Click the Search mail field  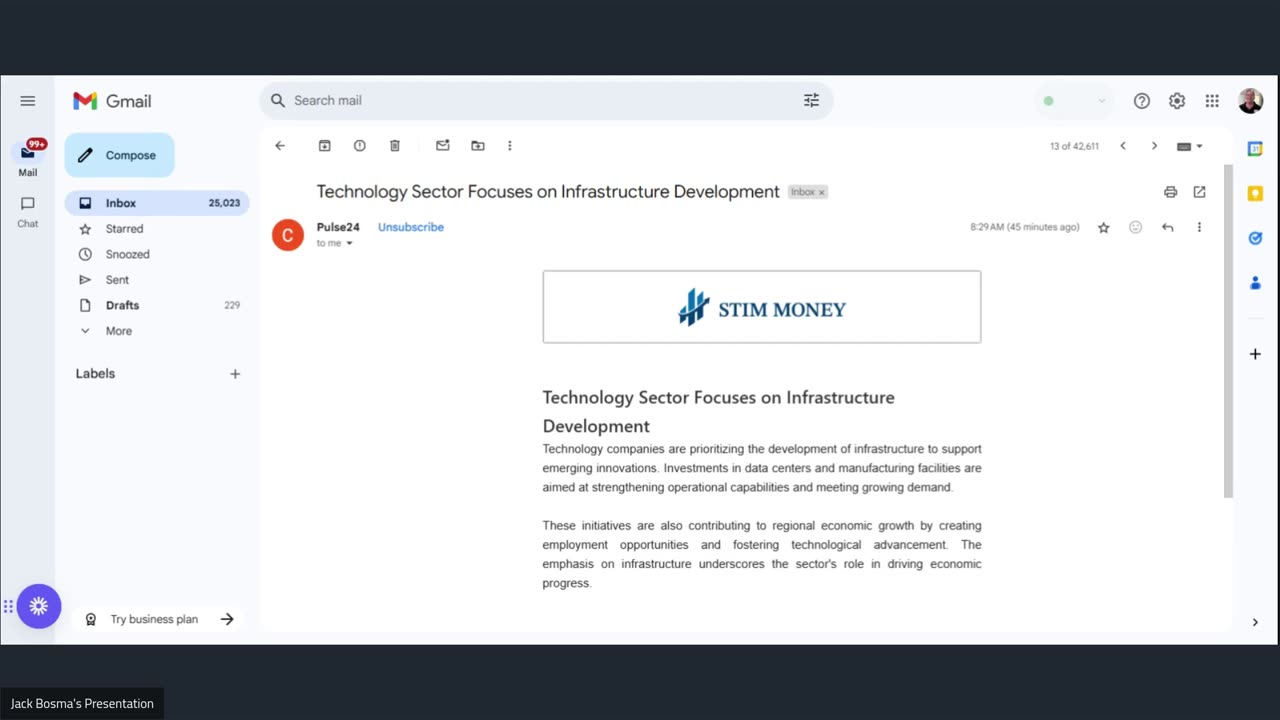pos(545,101)
